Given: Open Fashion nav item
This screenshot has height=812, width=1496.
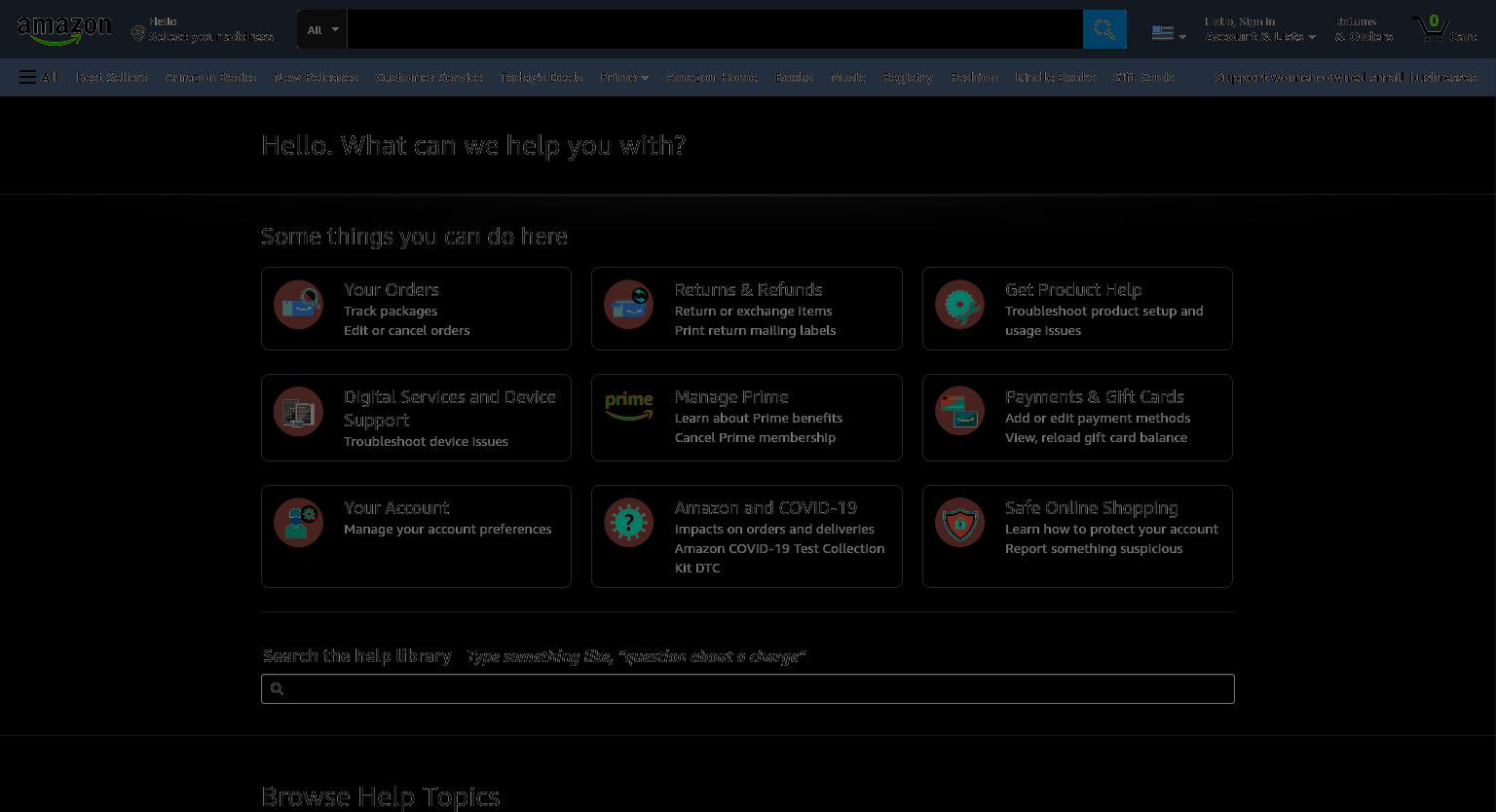Looking at the screenshot, I should (974, 77).
